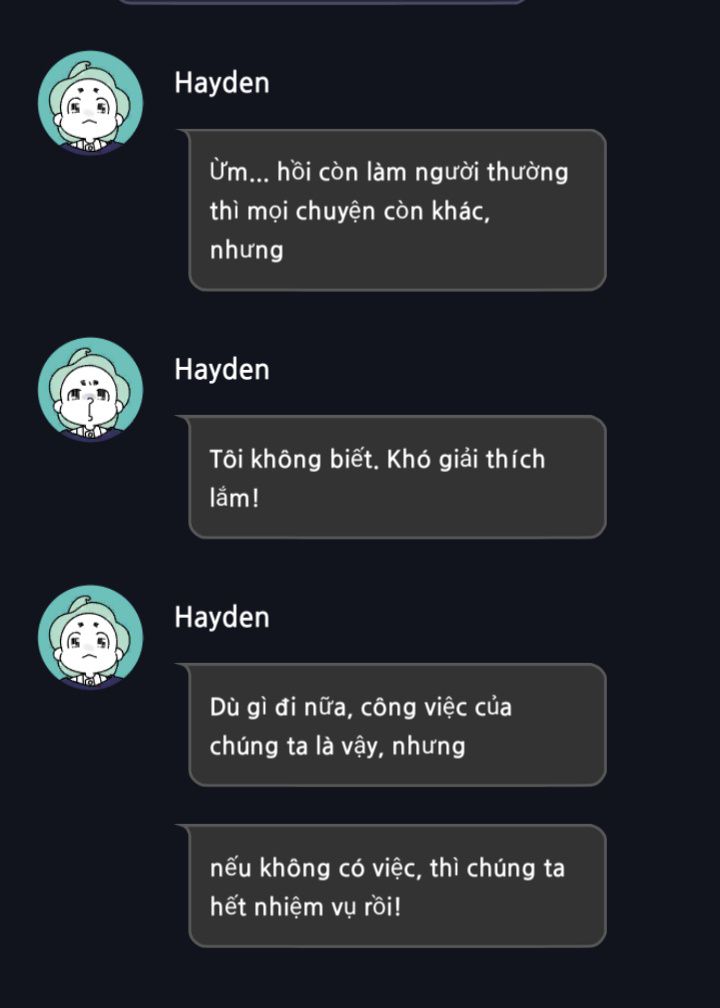Viewport: 720px width, 1008px height.
Task: Click the line "hết nhiệm vụ rồi!"
Action: (305, 907)
